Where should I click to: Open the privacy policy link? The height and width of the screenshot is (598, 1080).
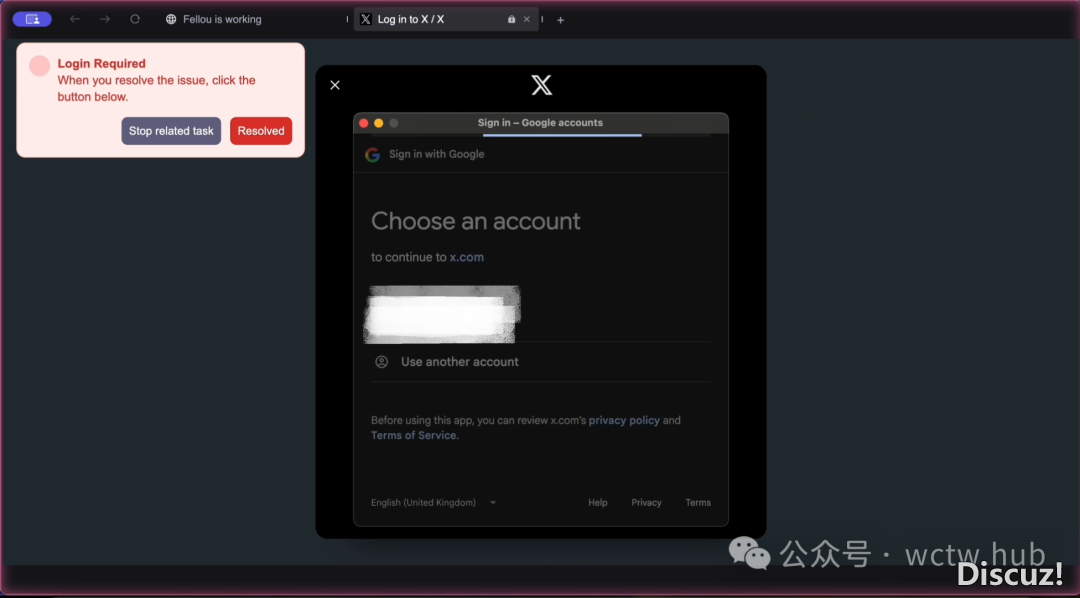pyautogui.click(x=624, y=420)
